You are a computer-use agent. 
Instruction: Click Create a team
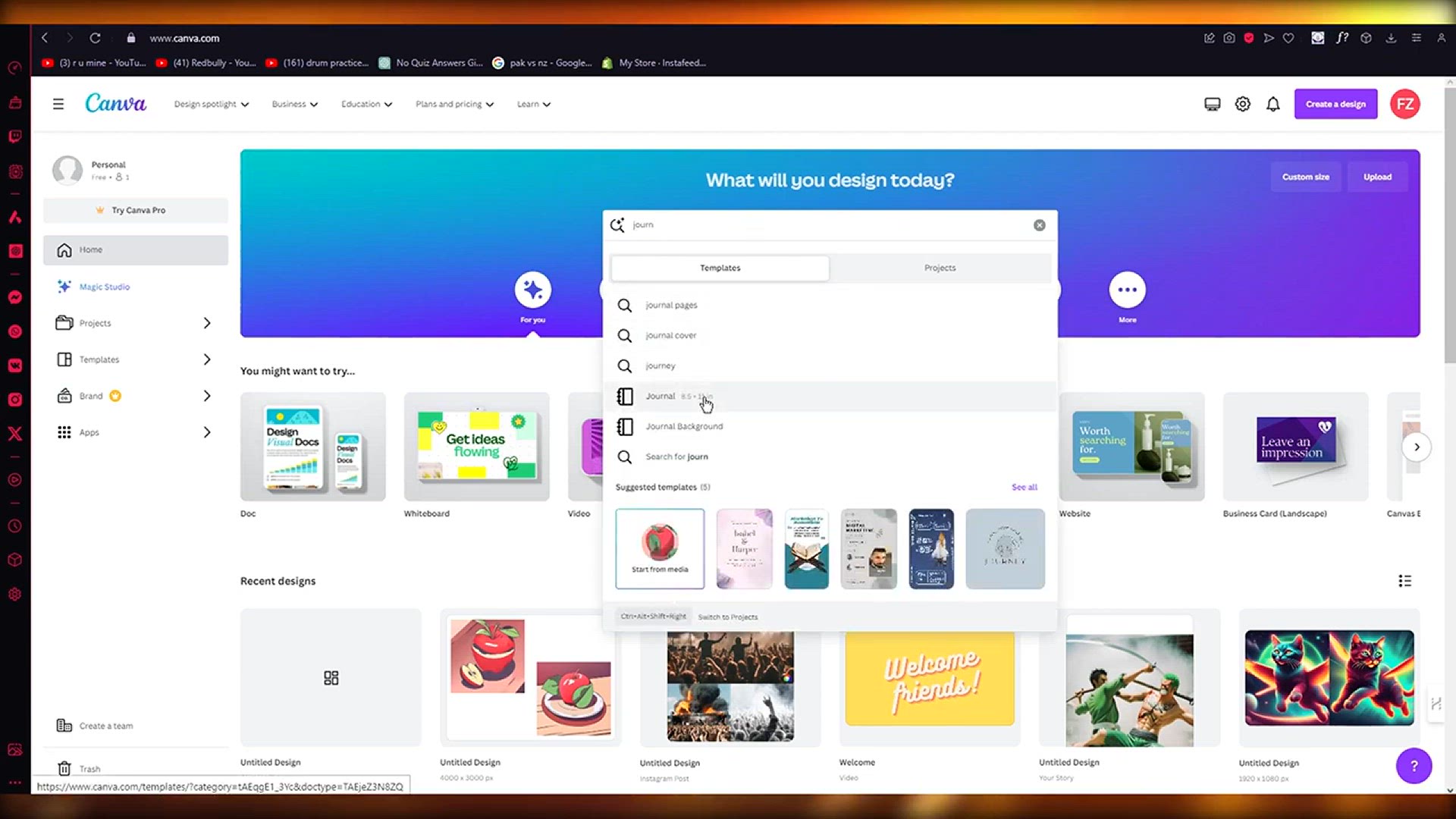point(95,726)
